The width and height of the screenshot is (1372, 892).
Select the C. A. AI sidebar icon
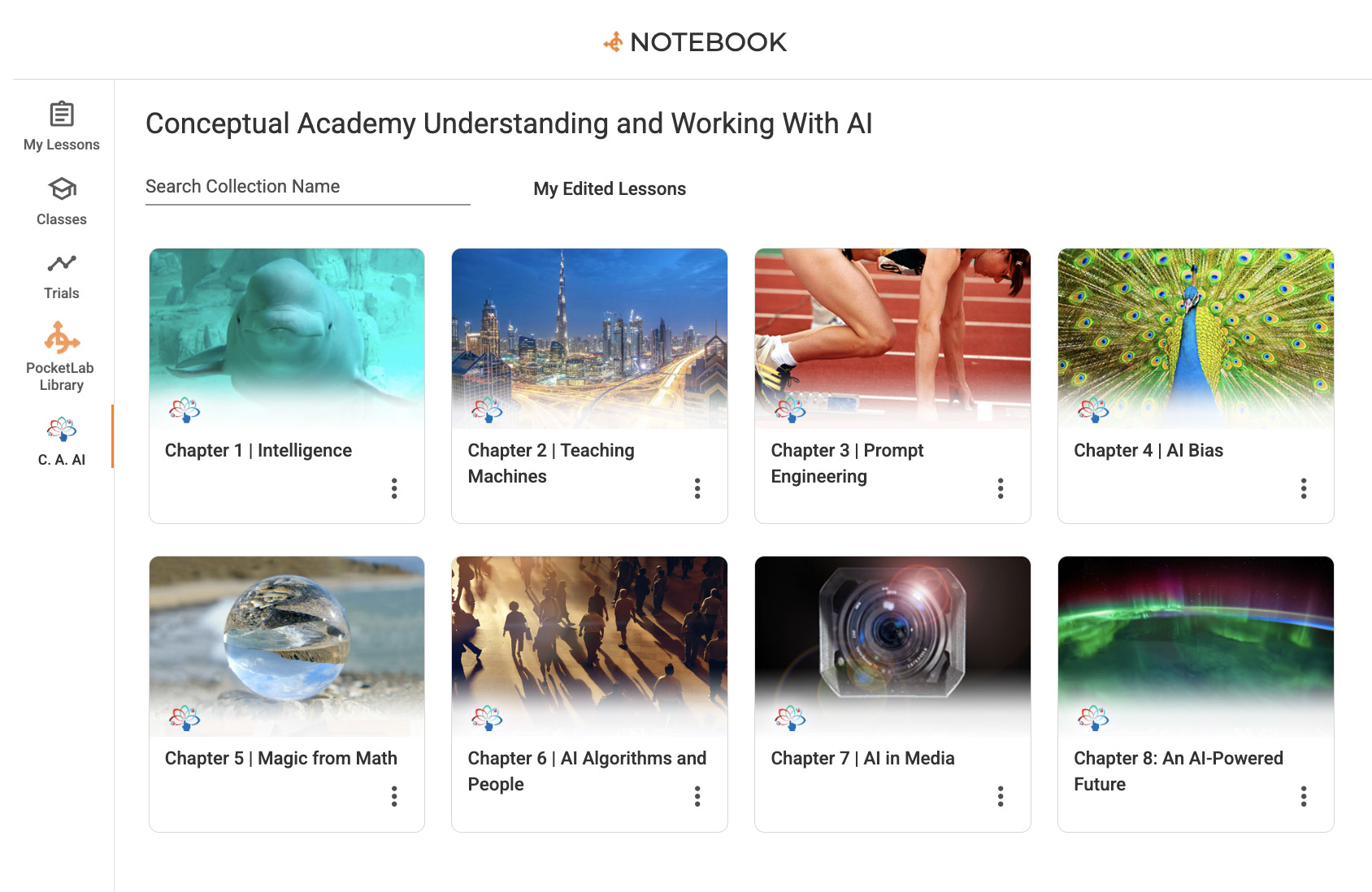(x=62, y=429)
